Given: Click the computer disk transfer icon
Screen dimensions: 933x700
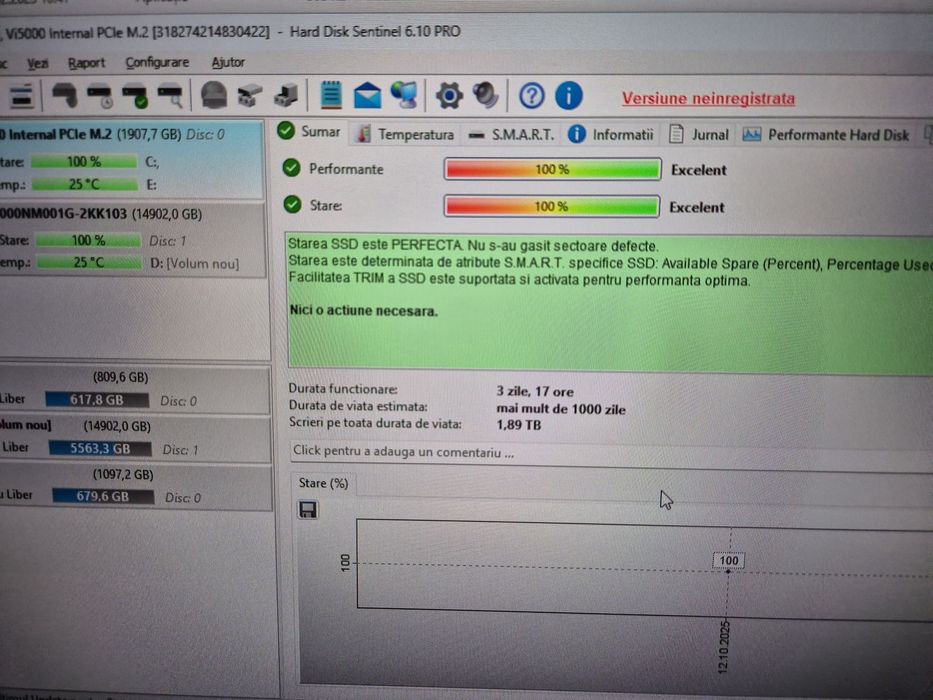Looking at the screenshot, I should coord(286,95).
